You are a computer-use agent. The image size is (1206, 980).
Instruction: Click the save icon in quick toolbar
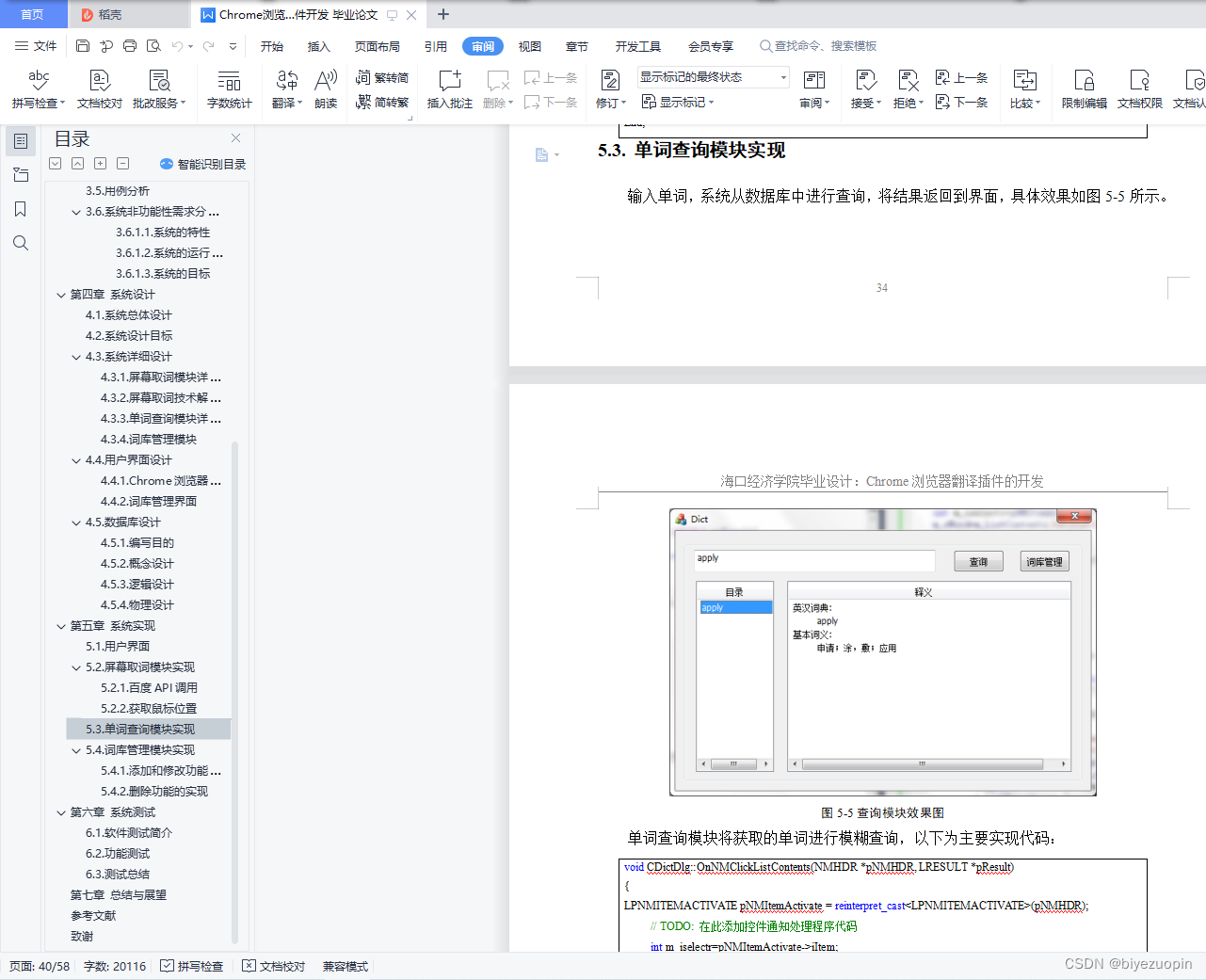point(83,45)
